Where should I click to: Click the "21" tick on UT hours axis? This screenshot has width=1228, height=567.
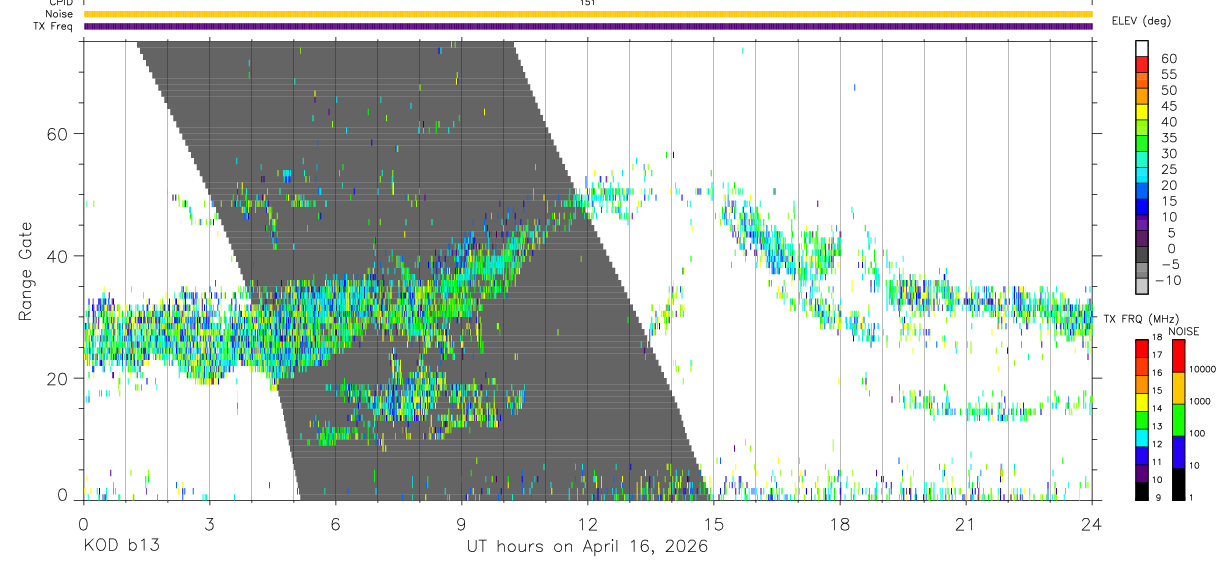[966, 523]
